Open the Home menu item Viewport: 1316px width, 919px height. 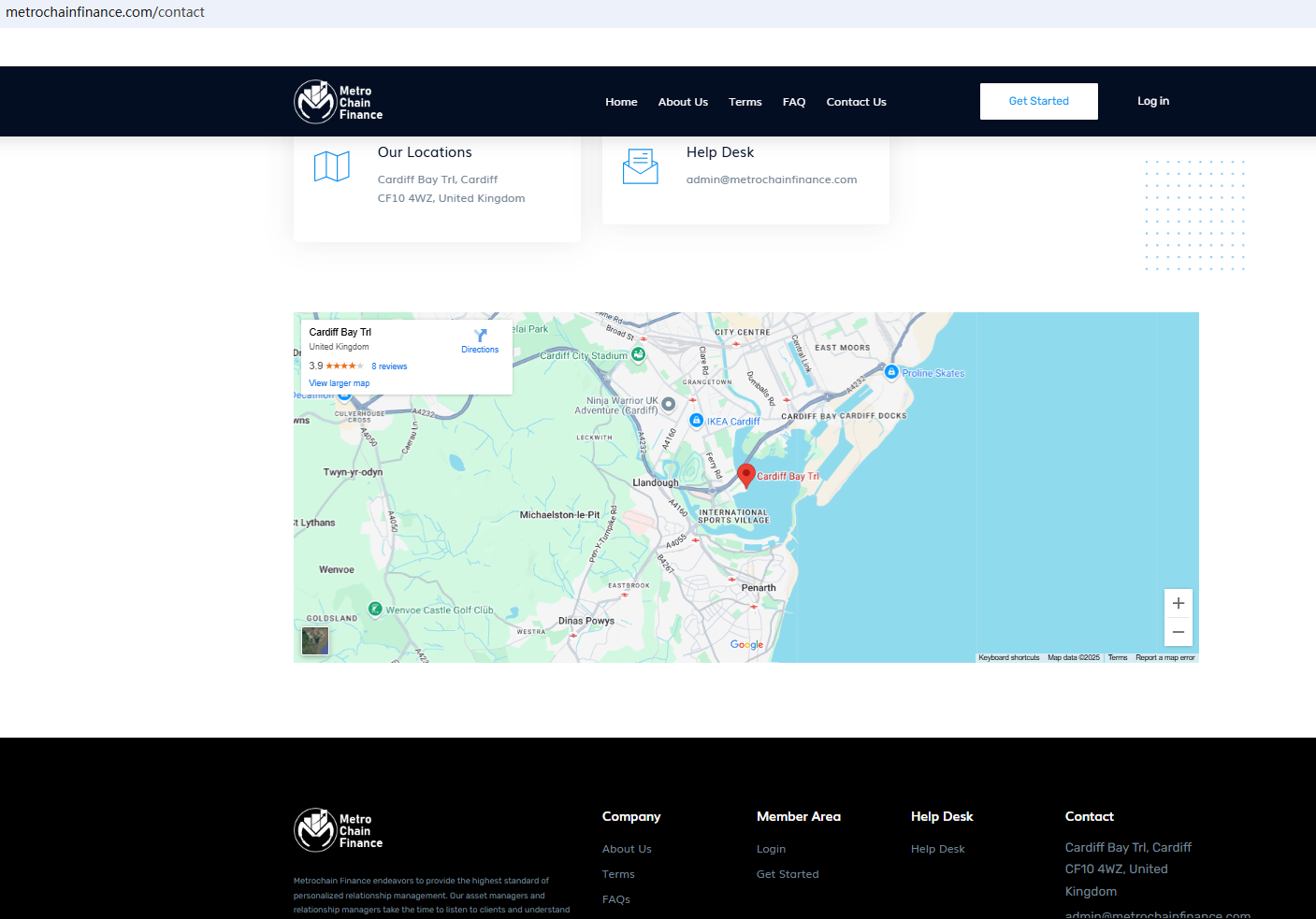[x=621, y=102]
